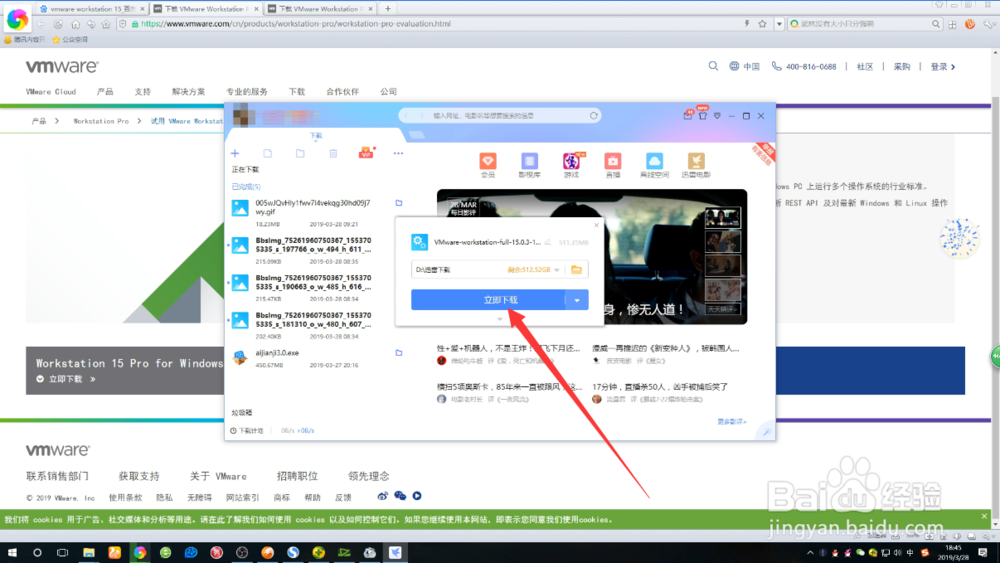Viewport: 1000px width, 563px height.
Task: Click the VMware logo in header
Action: coord(62,66)
